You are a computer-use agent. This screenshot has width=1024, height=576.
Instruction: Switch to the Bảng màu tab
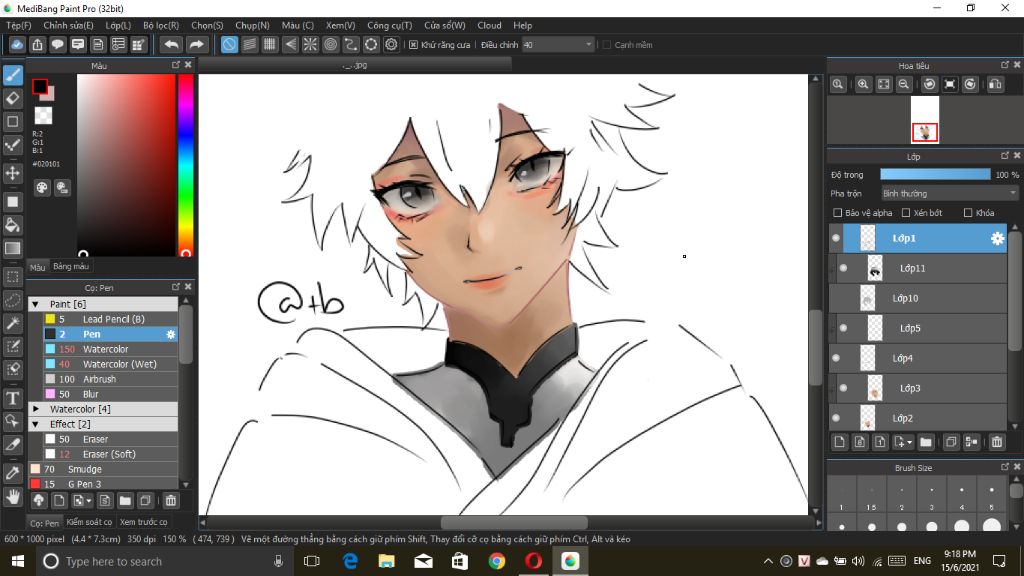tap(71, 266)
